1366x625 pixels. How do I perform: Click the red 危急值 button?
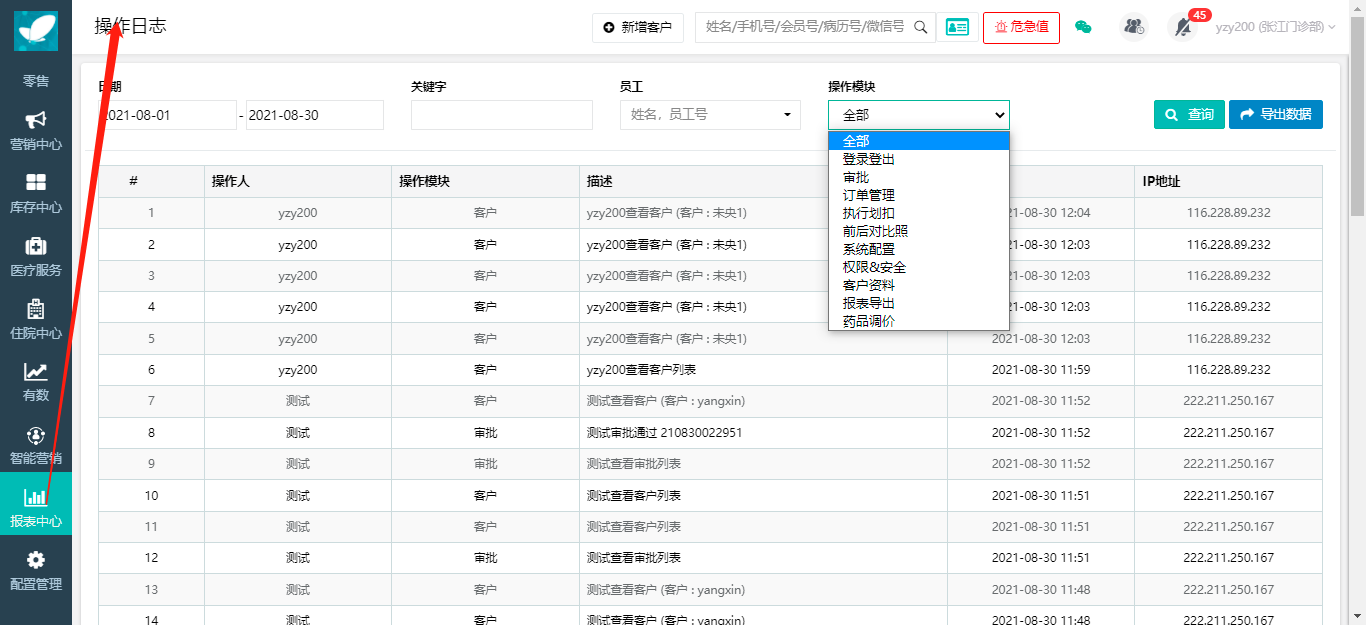[x=1021, y=27]
